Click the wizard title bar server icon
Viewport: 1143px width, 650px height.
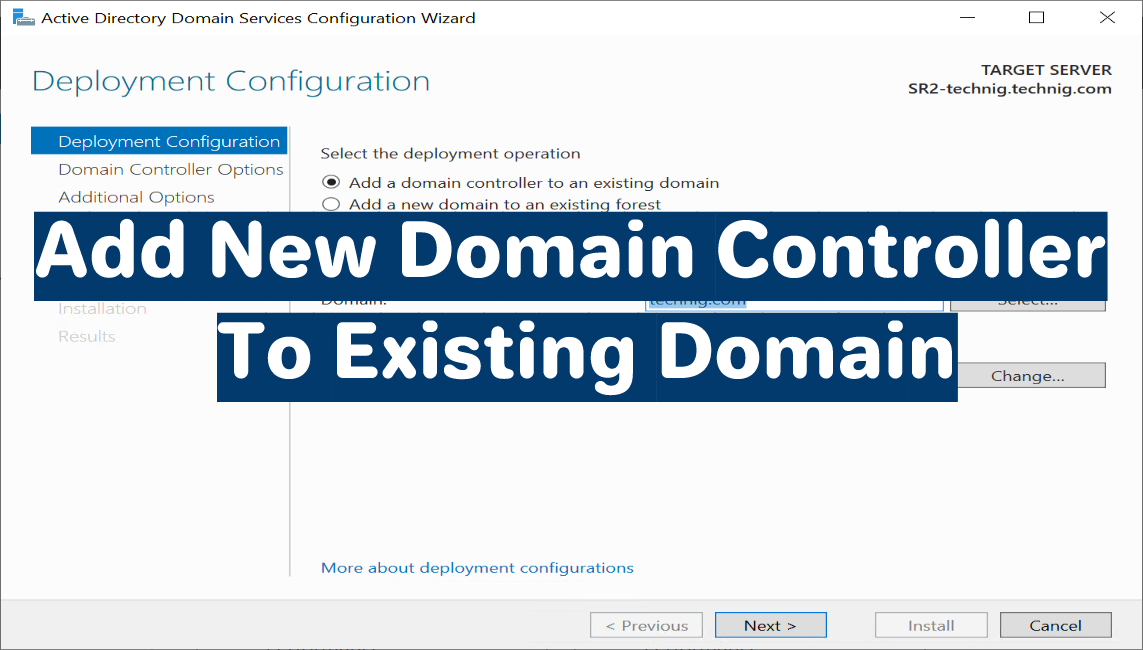(23, 17)
